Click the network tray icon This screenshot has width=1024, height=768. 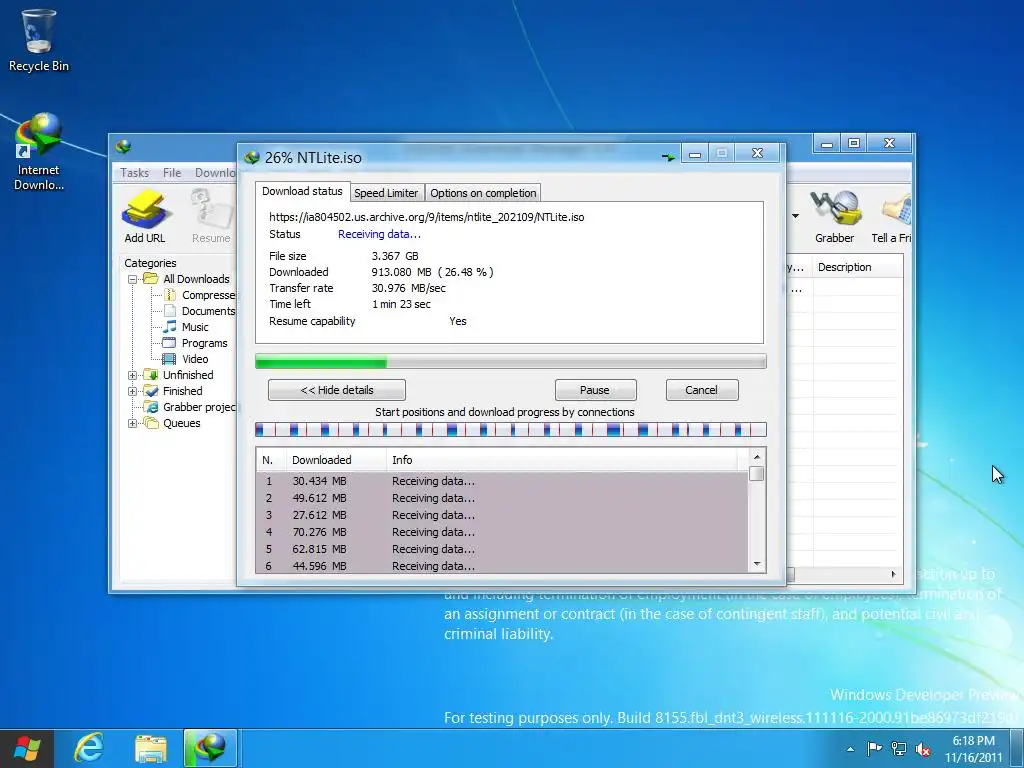(x=899, y=748)
